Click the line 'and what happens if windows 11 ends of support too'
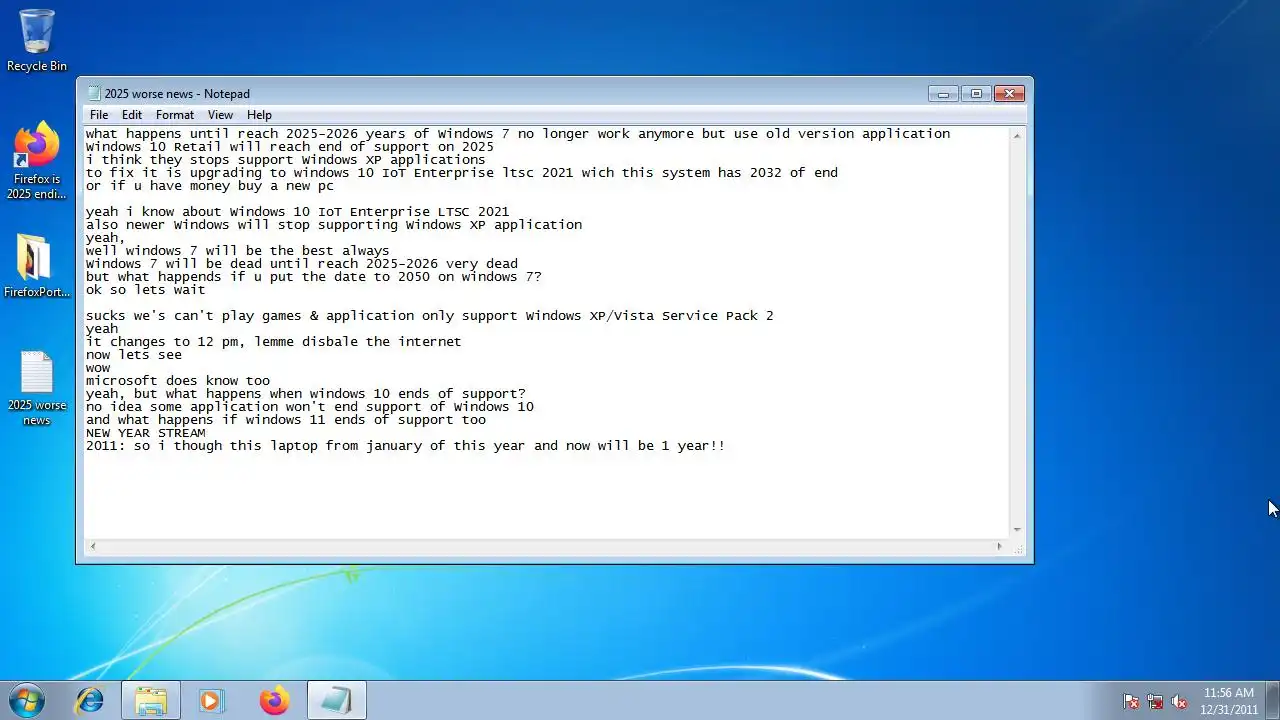This screenshot has height=720, width=1280. pyautogui.click(x=286, y=420)
